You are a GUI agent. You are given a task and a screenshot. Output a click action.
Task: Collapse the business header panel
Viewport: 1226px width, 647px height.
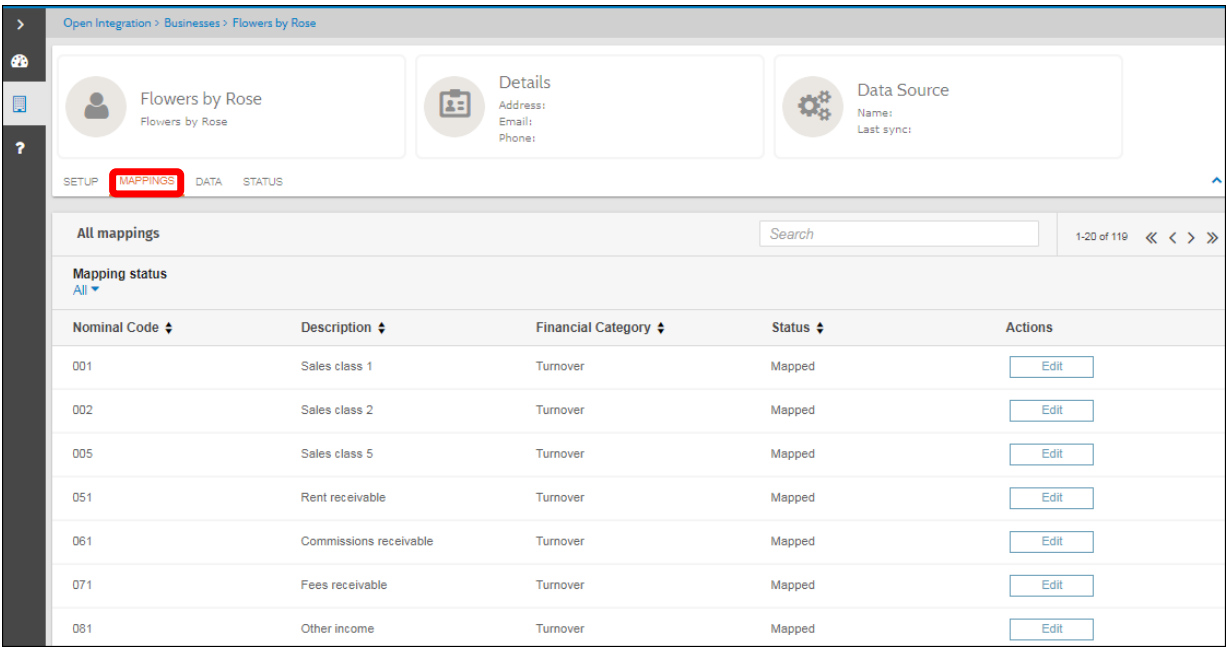tap(1216, 181)
